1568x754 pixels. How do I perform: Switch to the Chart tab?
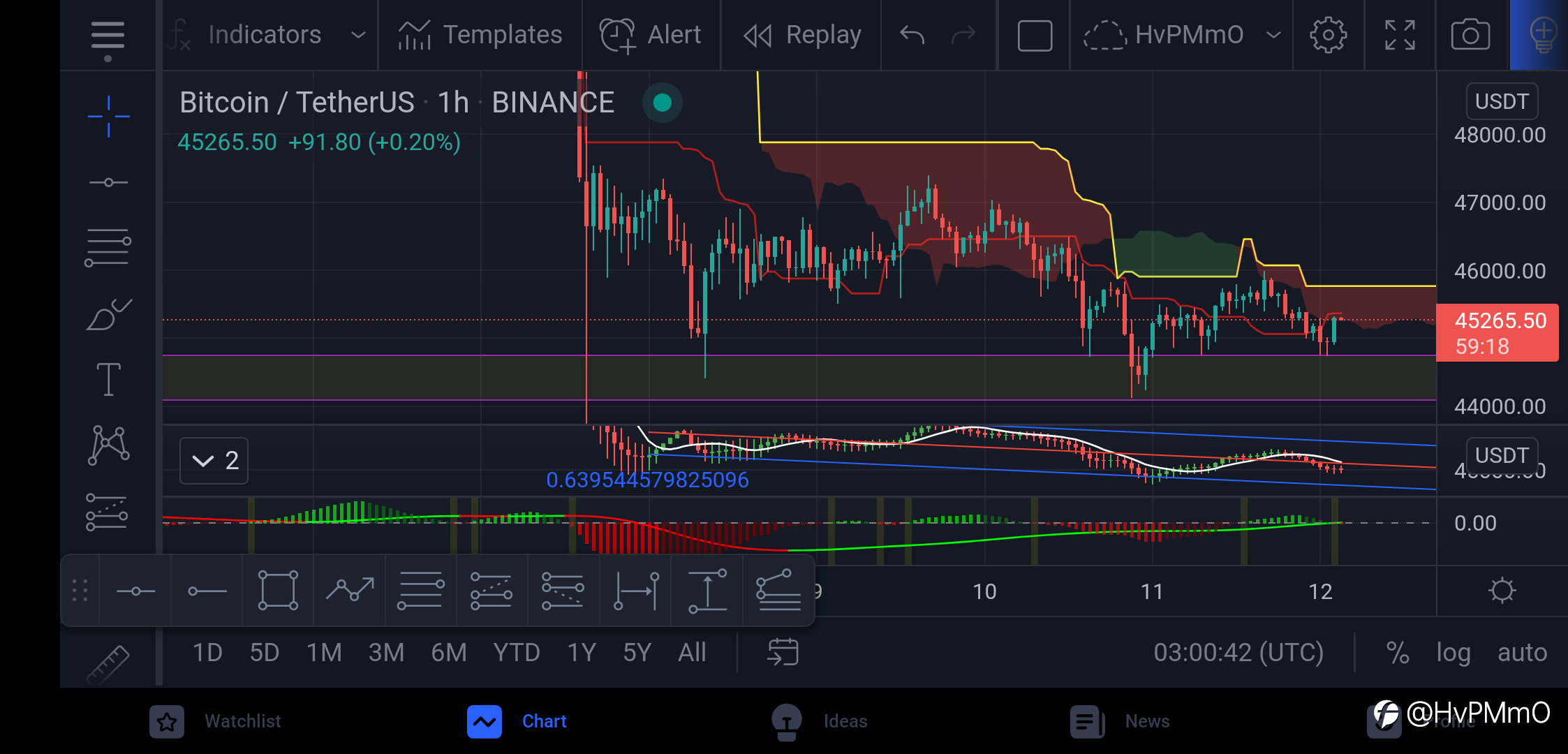(517, 721)
